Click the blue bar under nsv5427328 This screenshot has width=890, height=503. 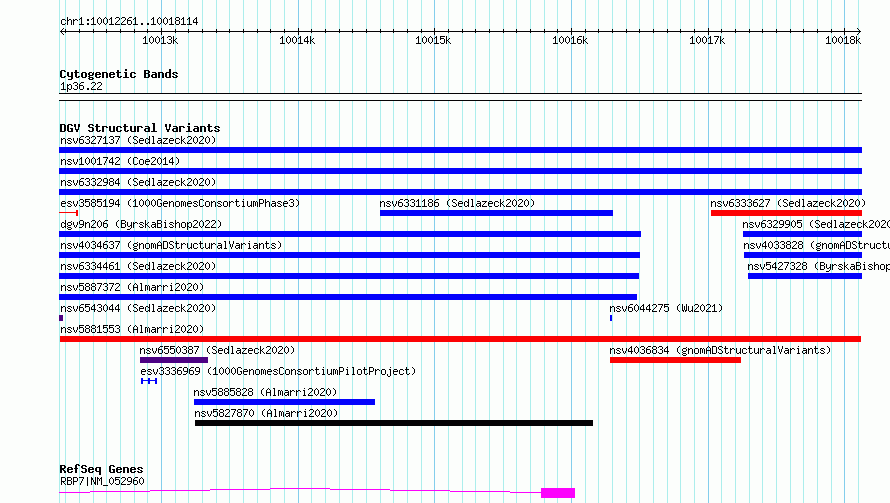[x=805, y=276]
